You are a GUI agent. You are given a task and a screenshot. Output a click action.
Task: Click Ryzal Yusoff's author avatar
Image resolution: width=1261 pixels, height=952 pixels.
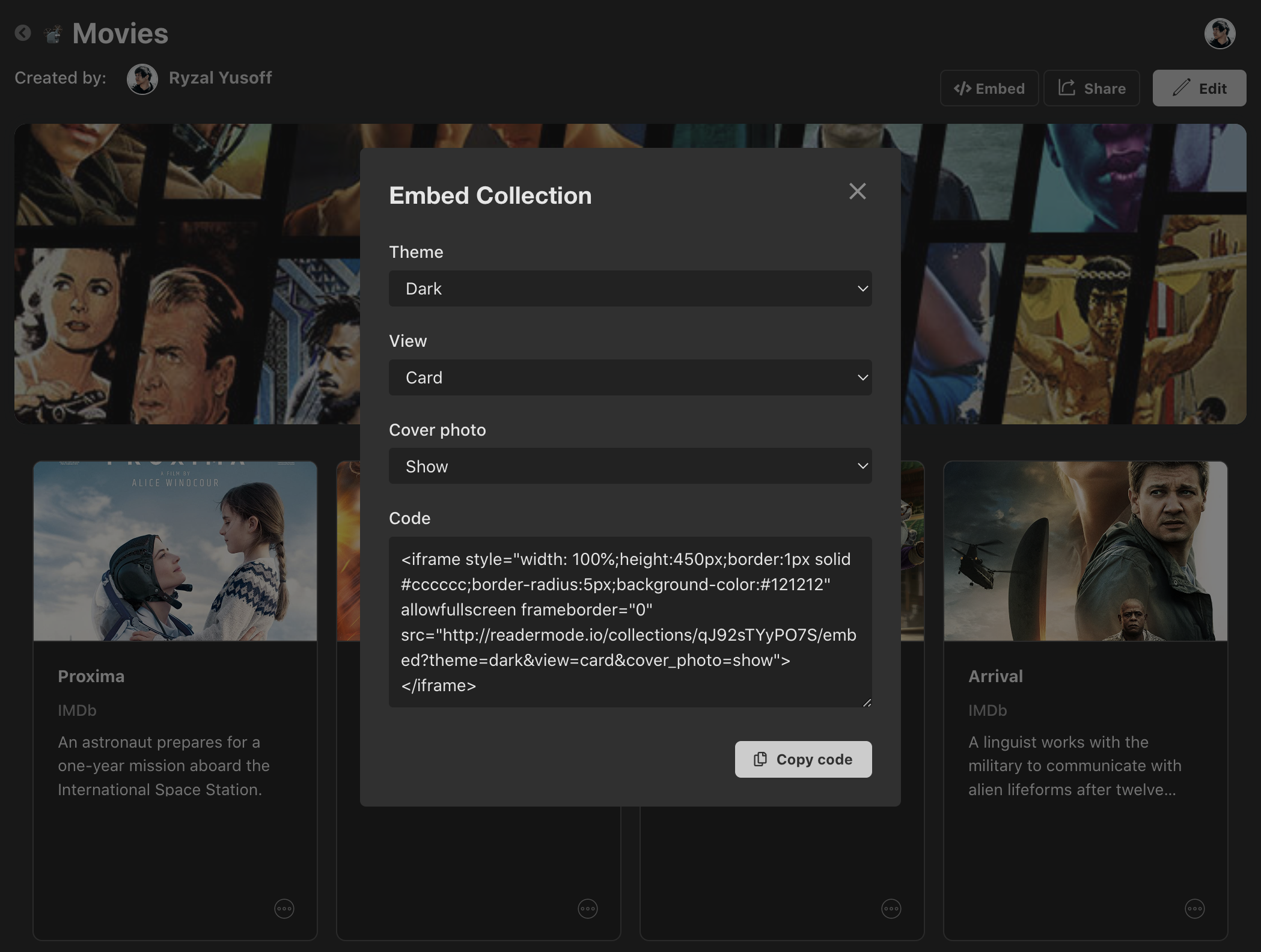142,79
